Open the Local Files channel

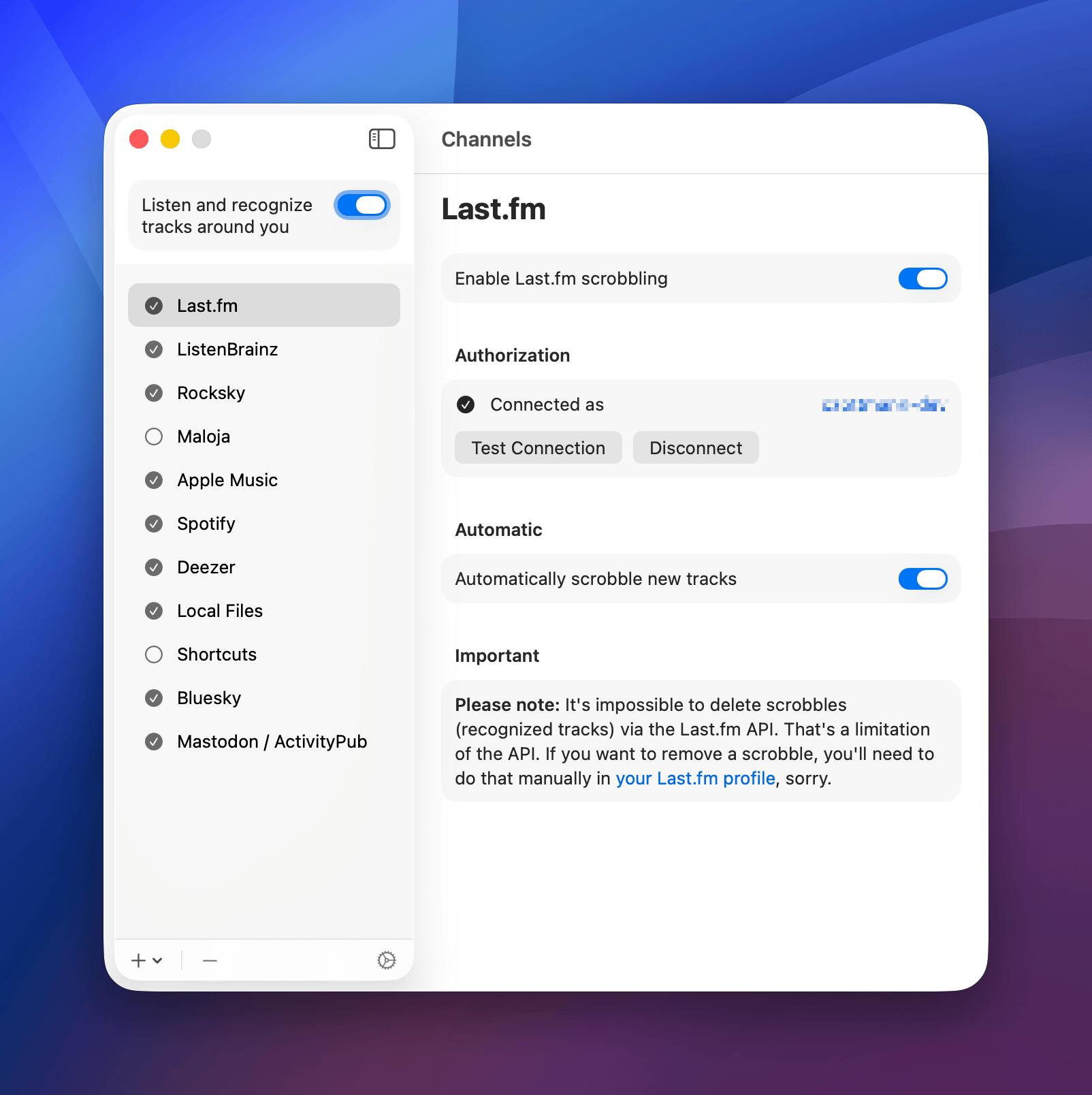click(264, 611)
